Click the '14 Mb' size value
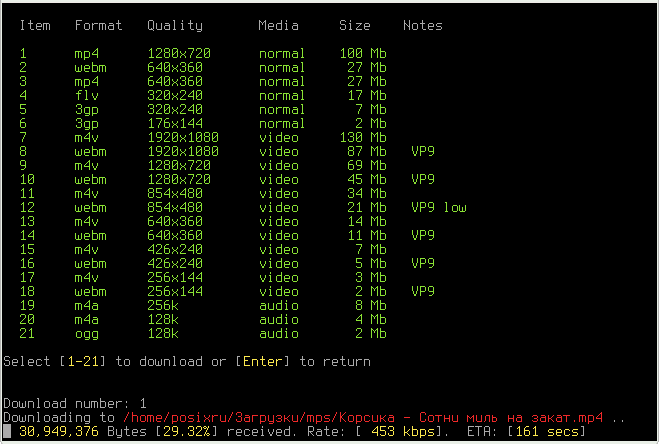Viewport: 659px width, 444px height. click(367, 222)
